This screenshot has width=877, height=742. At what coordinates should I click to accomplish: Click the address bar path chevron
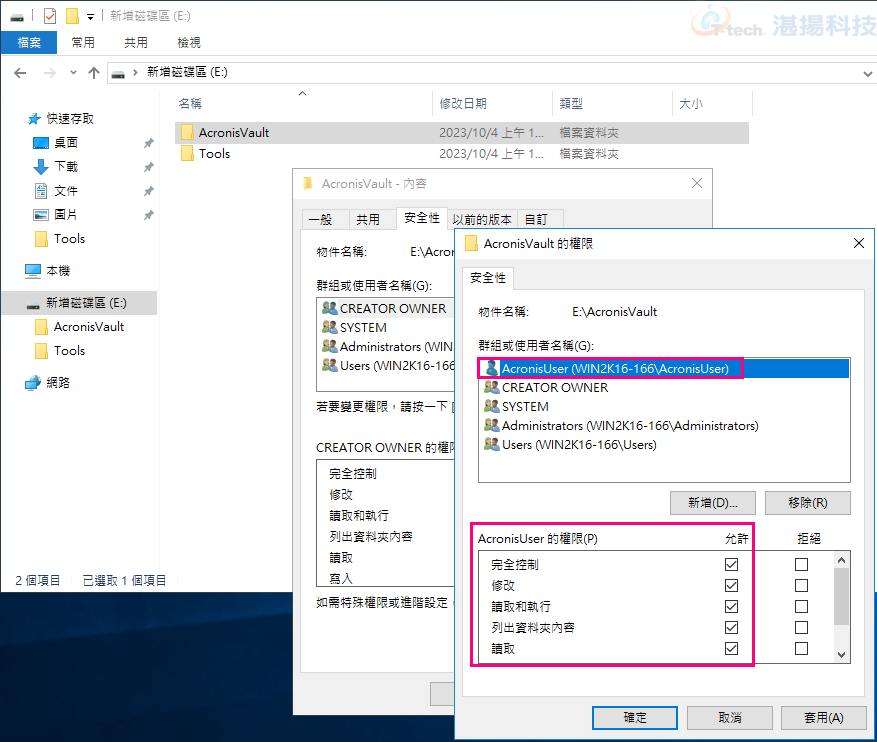click(135, 72)
